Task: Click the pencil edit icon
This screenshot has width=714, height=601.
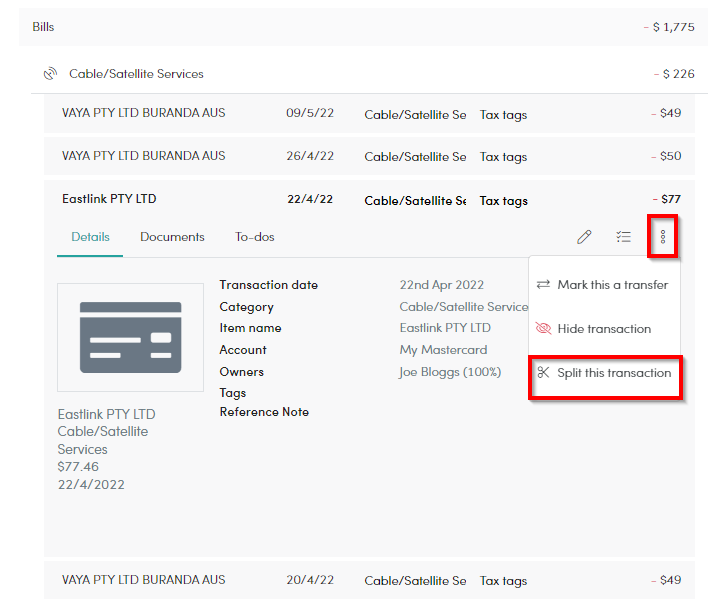Action: pyautogui.click(x=584, y=237)
